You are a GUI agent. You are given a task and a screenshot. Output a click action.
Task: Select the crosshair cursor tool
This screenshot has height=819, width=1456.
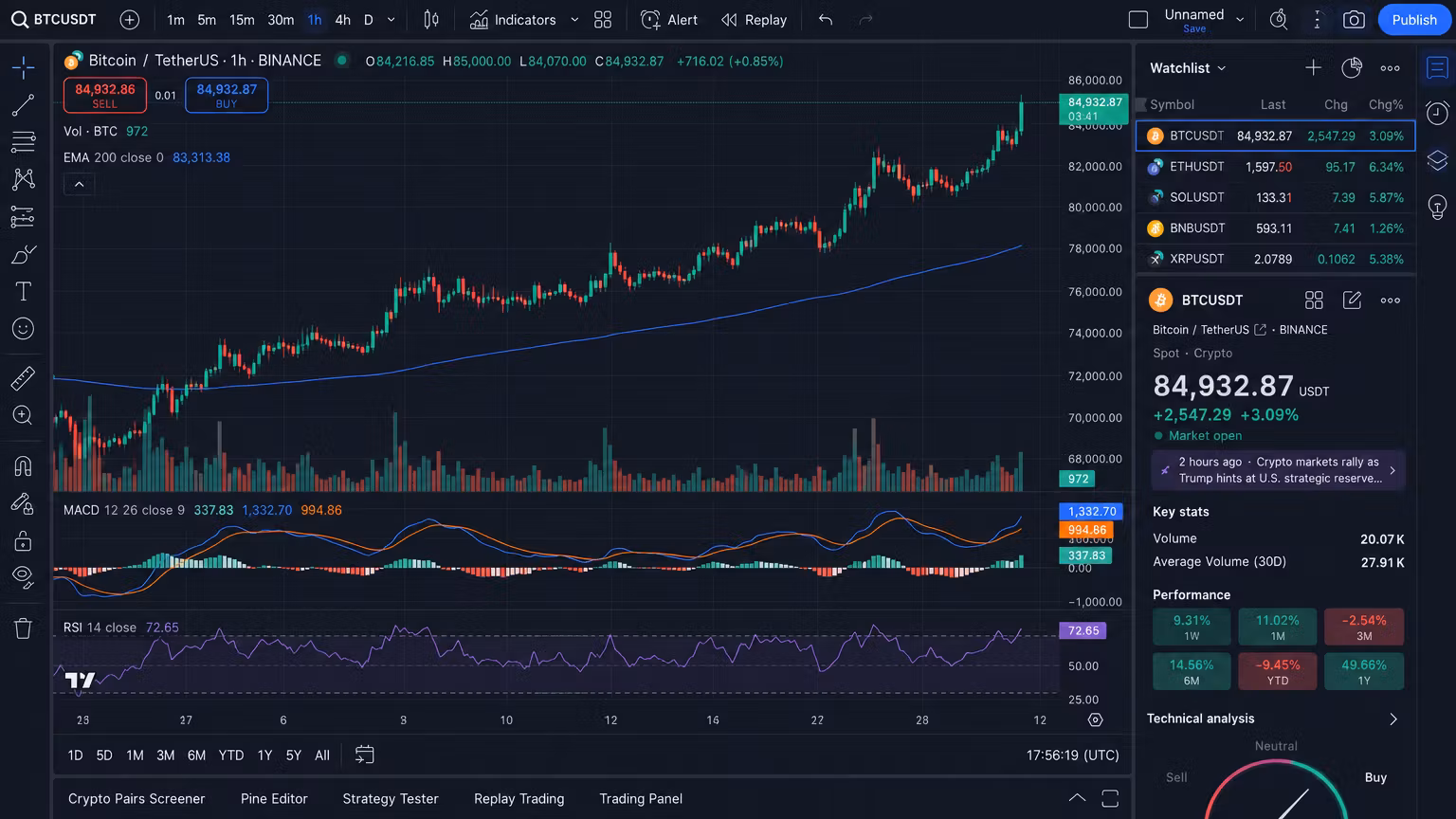point(23,66)
